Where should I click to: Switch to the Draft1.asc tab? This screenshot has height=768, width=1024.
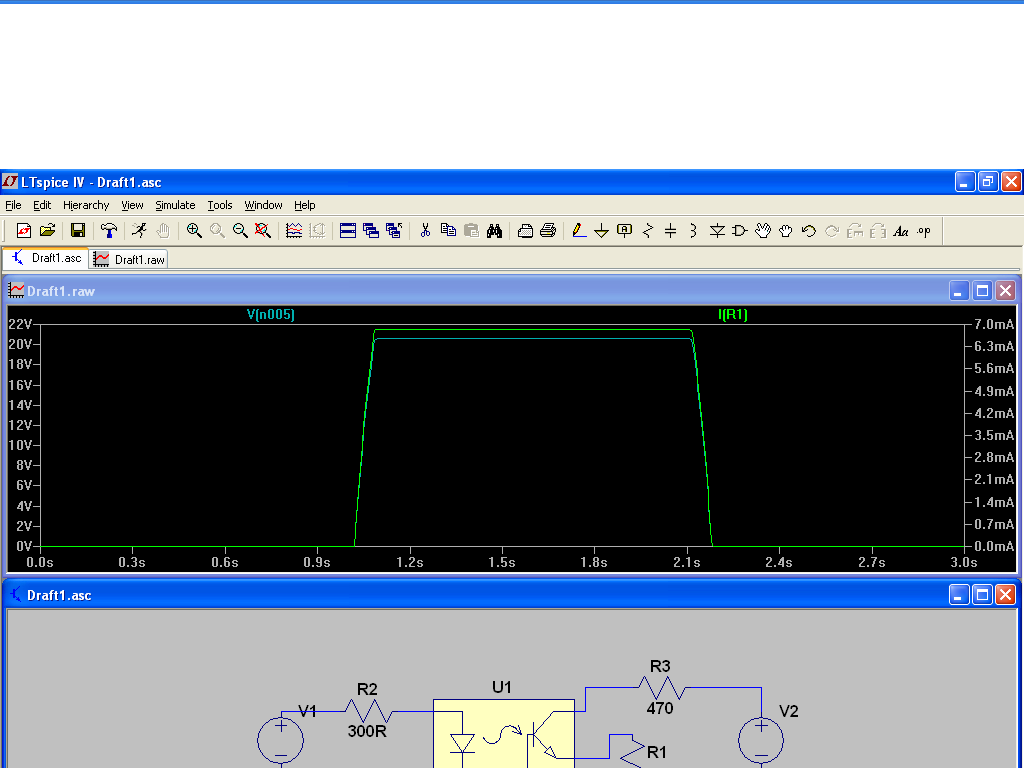coord(46,258)
